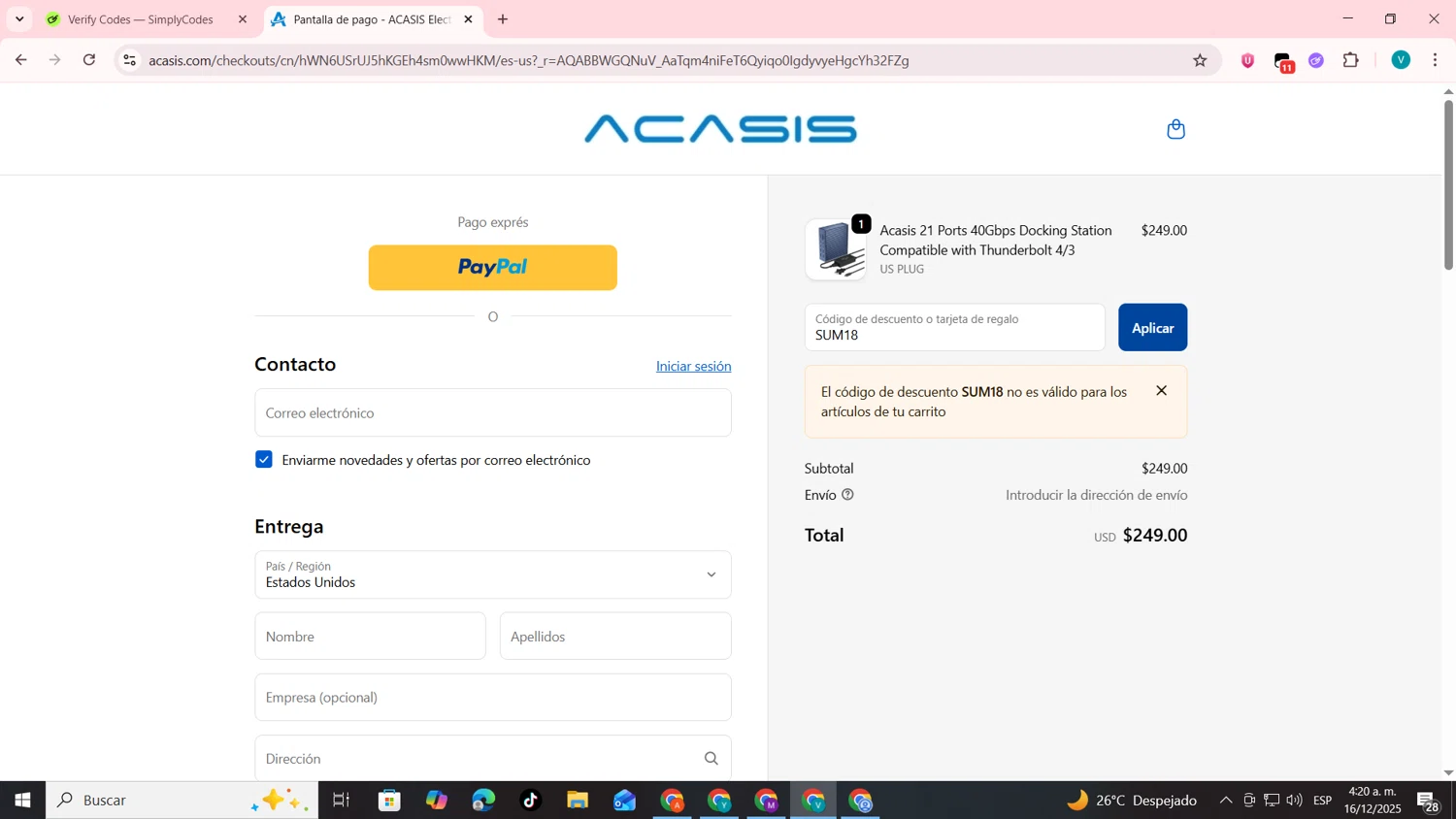The width and height of the screenshot is (1456, 819).
Task: Open Outlook from the taskbar
Action: (x=624, y=801)
